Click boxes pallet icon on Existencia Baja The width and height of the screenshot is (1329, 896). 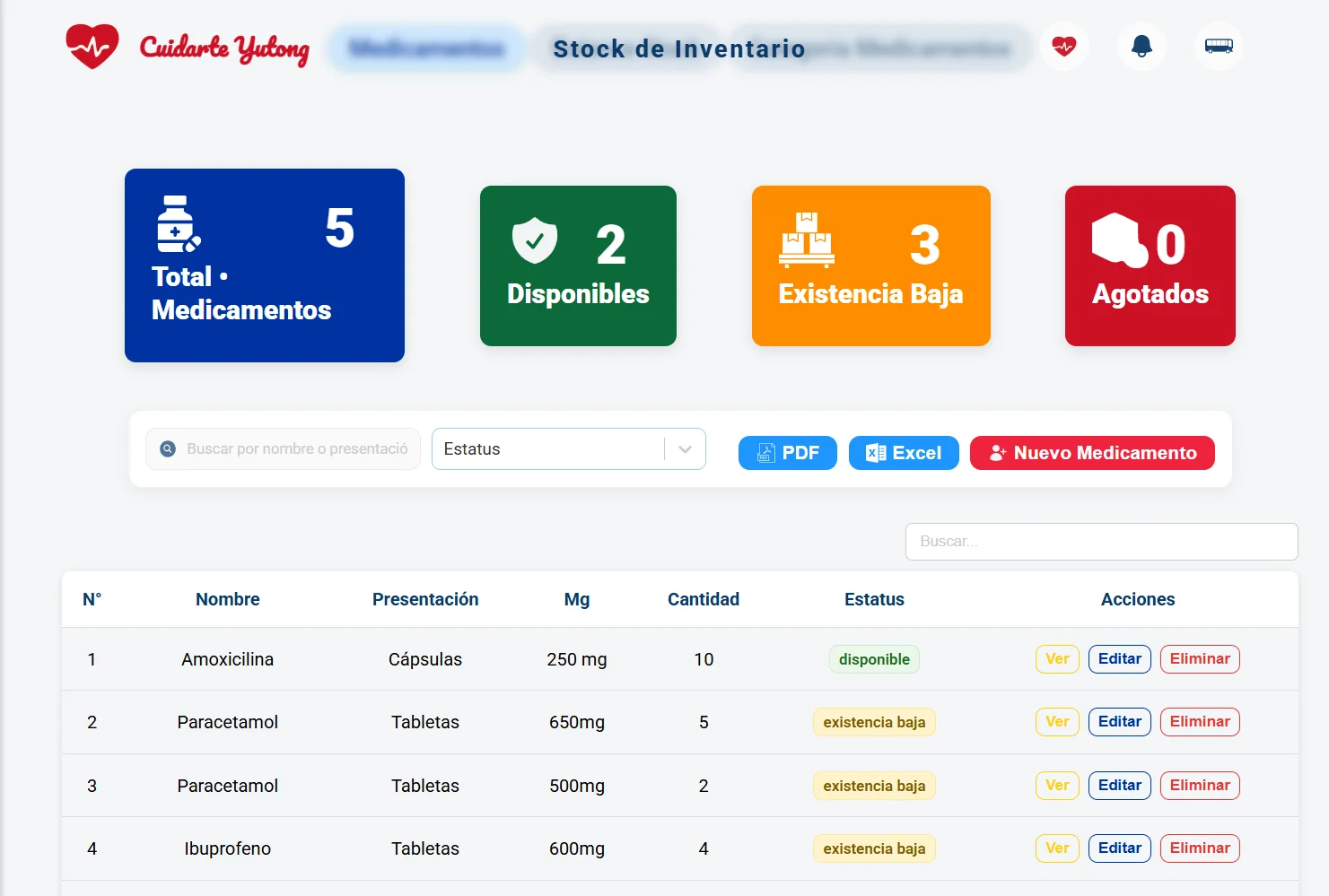coord(807,240)
